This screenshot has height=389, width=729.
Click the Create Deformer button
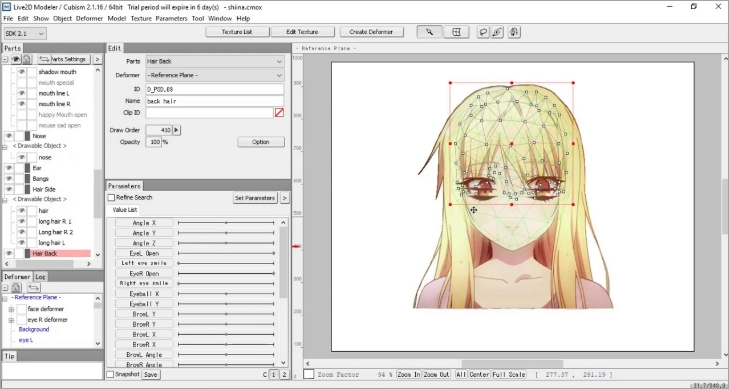pos(371,32)
